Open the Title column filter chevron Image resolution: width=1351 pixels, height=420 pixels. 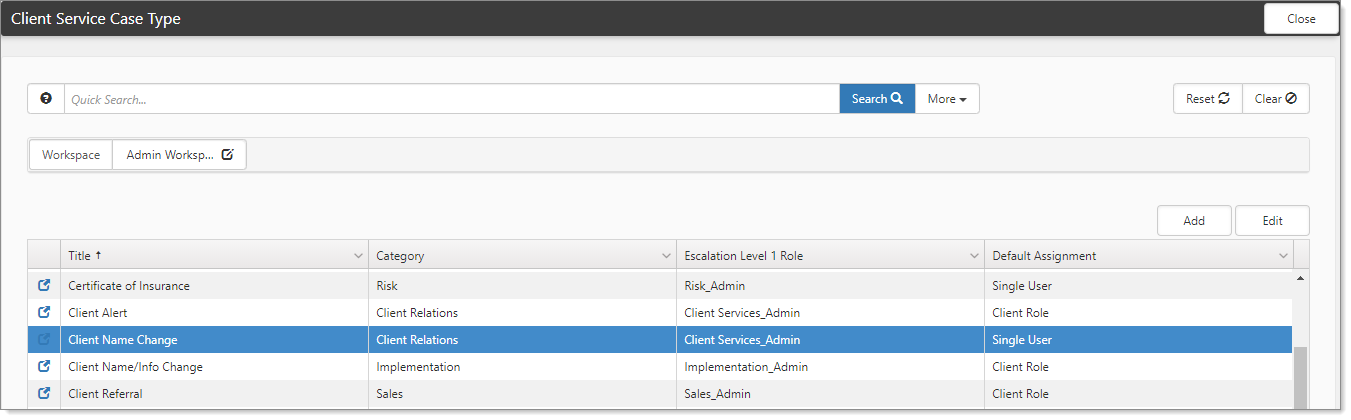point(359,256)
